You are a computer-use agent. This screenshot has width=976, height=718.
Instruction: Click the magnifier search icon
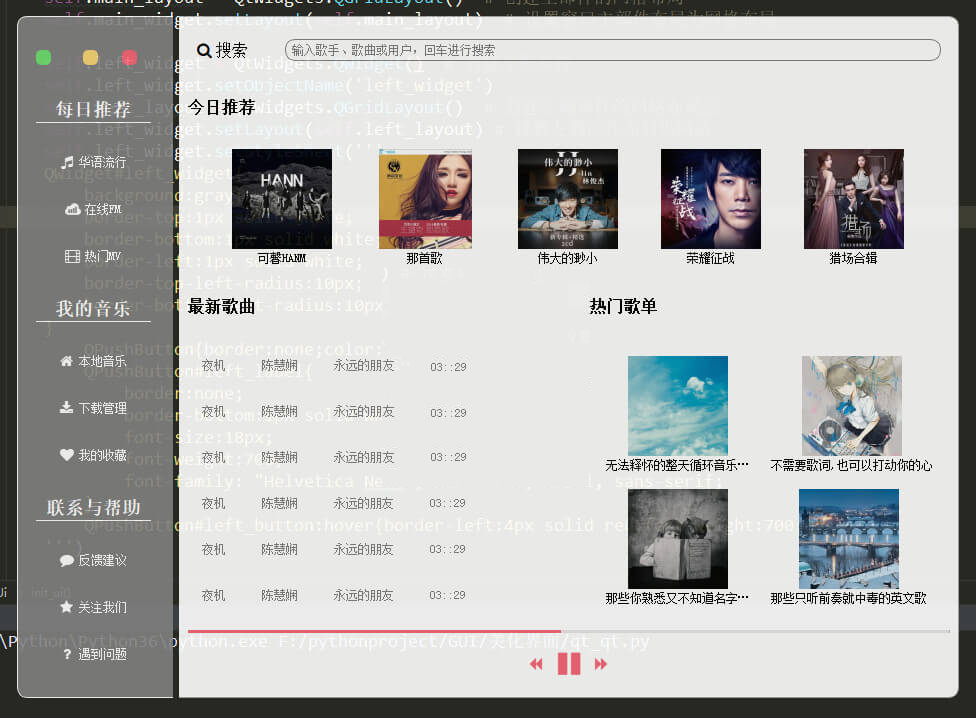(x=204, y=50)
